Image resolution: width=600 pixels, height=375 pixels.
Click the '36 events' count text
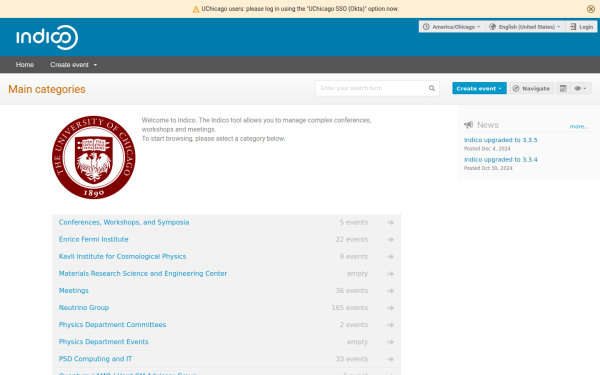click(x=351, y=290)
